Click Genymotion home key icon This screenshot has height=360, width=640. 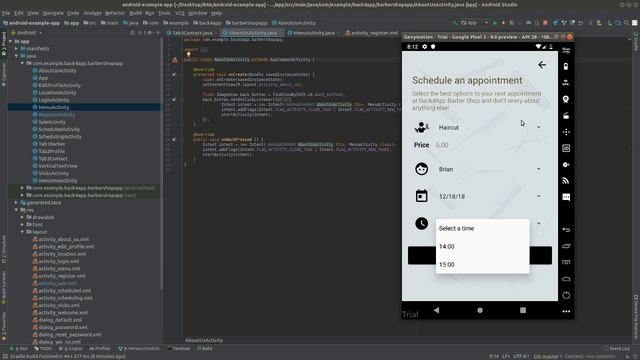566,279
